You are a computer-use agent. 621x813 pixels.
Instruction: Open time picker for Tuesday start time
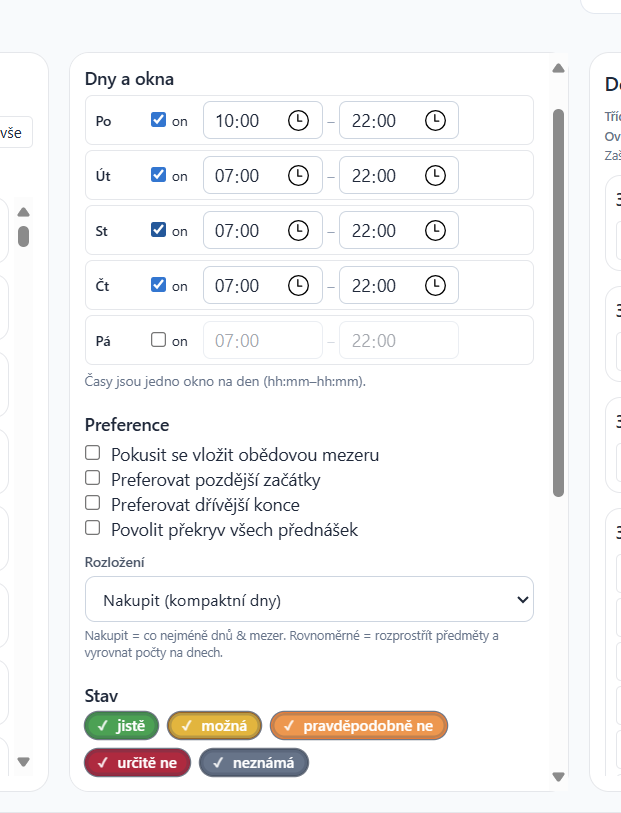coord(298,176)
